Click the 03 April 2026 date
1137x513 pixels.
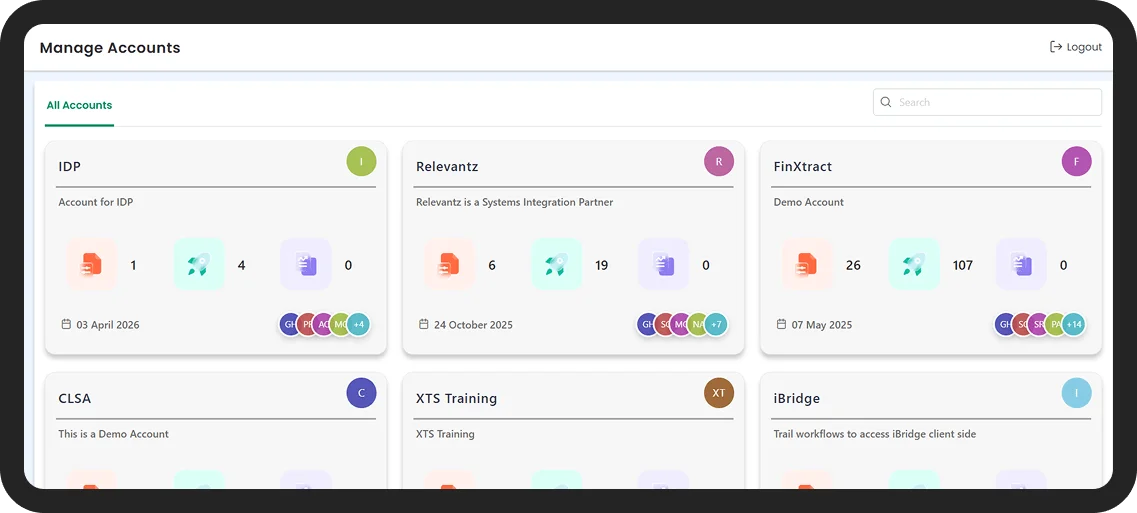coord(108,325)
